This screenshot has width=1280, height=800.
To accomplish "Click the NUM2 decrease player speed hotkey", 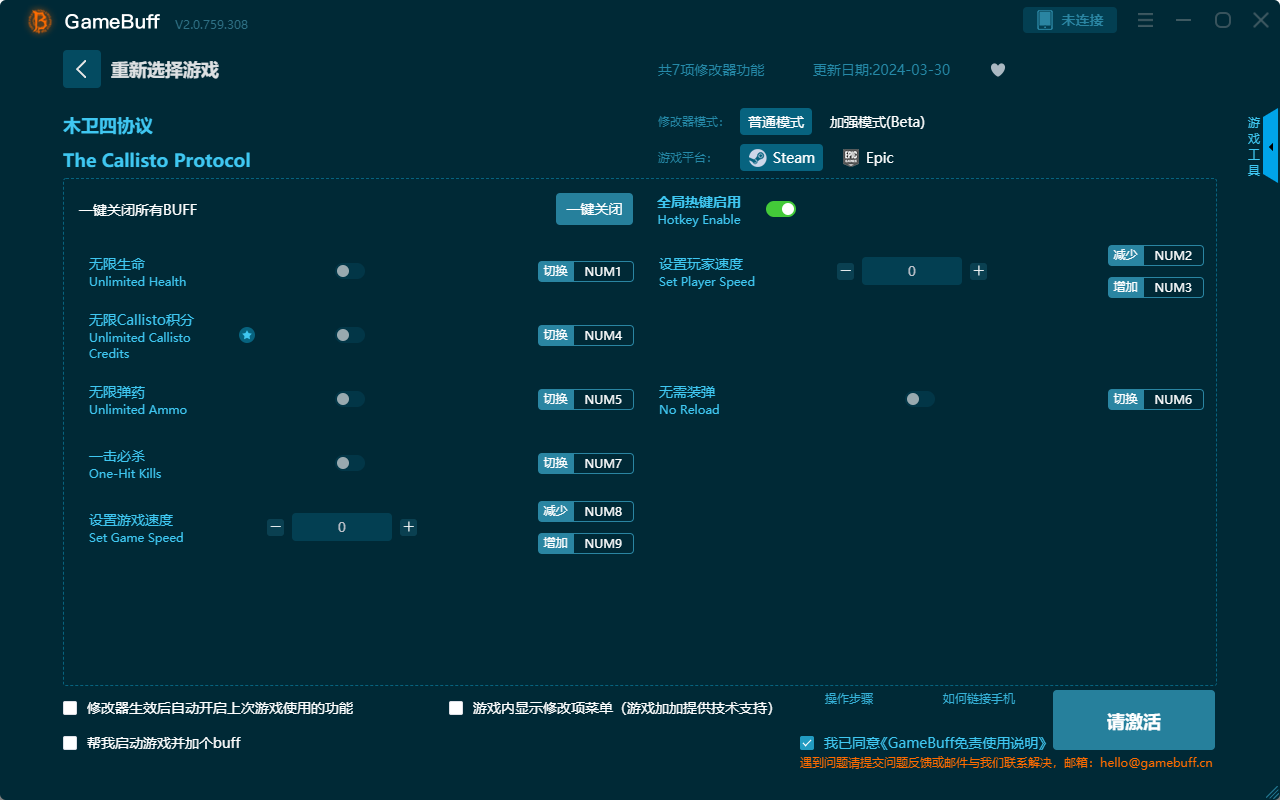I will tap(1173, 255).
